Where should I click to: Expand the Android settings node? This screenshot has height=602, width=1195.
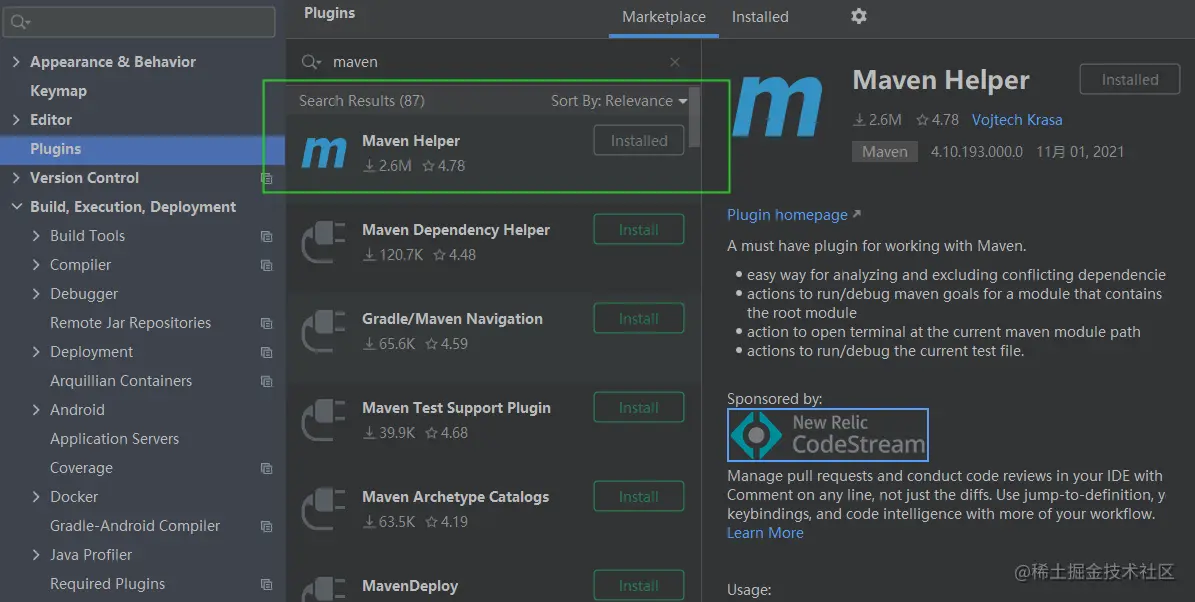36,409
